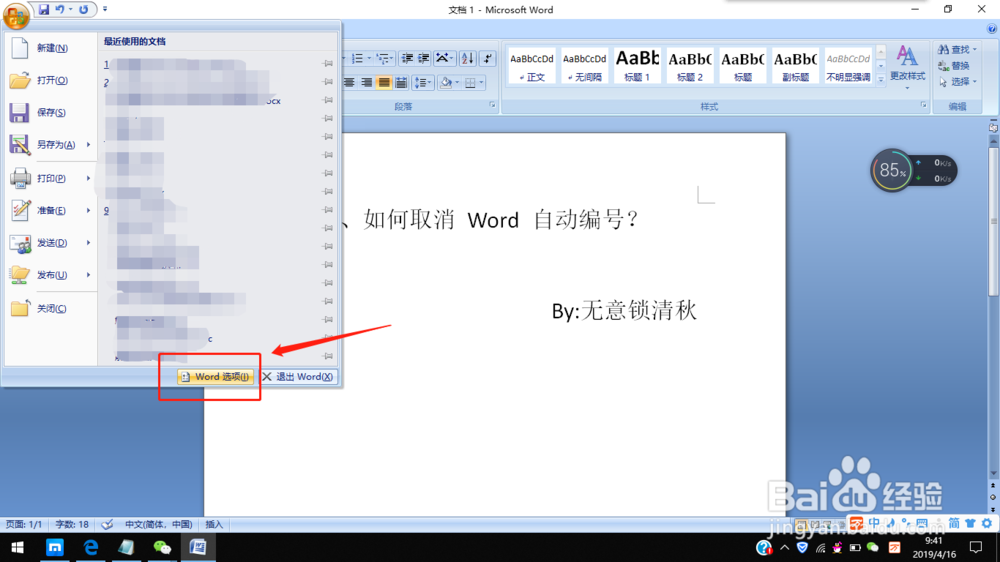Open WeChat from the taskbar
The width and height of the screenshot is (1000, 562).
tap(162, 547)
